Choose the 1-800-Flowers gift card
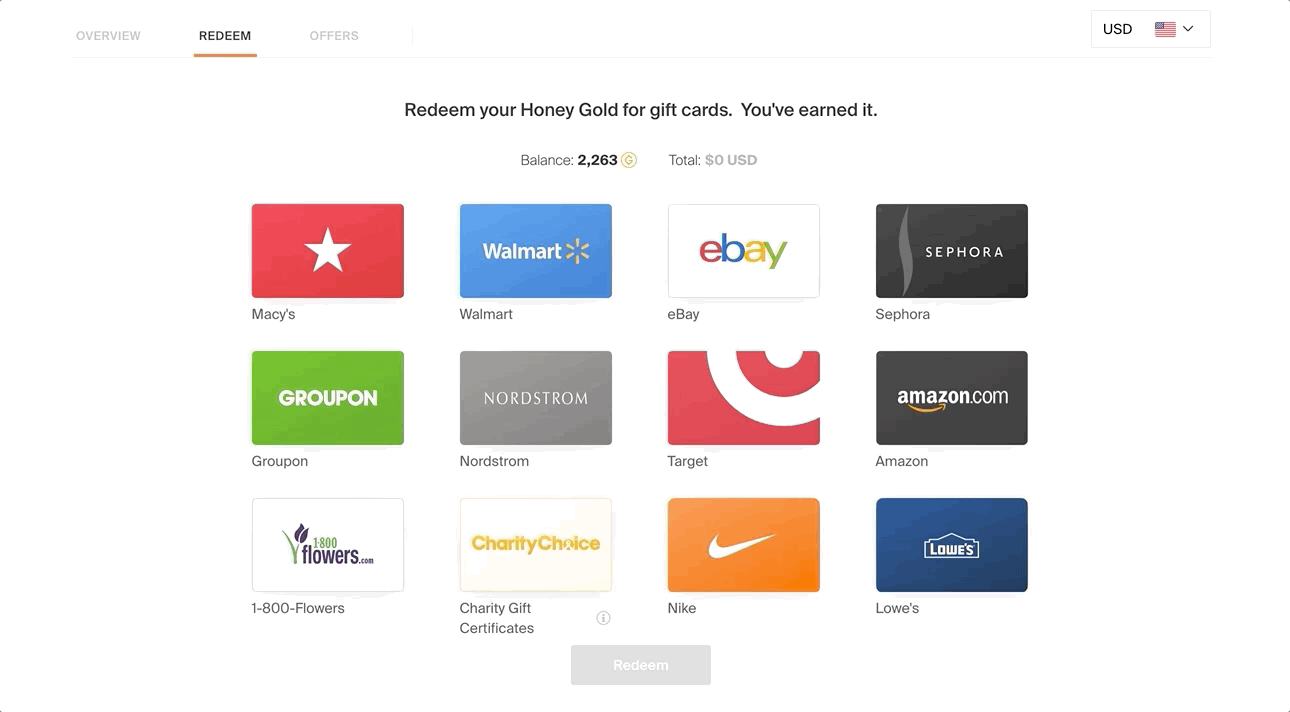1290x712 pixels. click(328, 545)
